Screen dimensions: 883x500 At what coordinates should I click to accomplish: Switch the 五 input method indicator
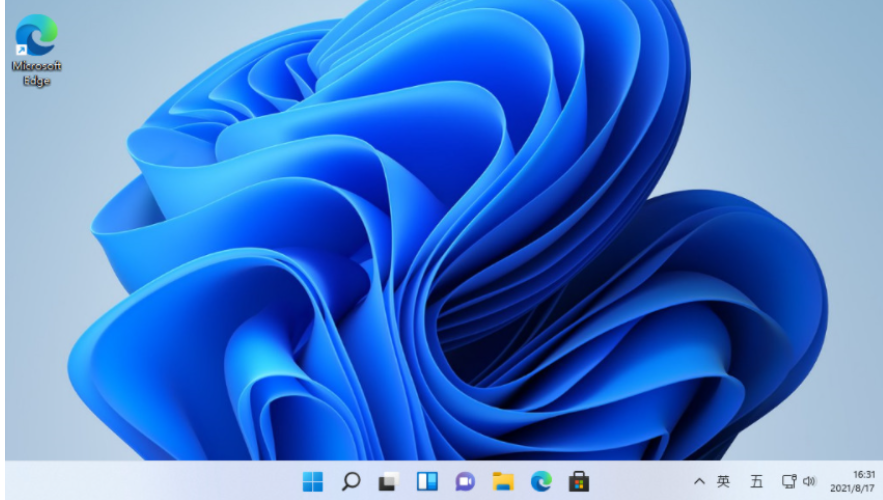click(x=756, y=481)
